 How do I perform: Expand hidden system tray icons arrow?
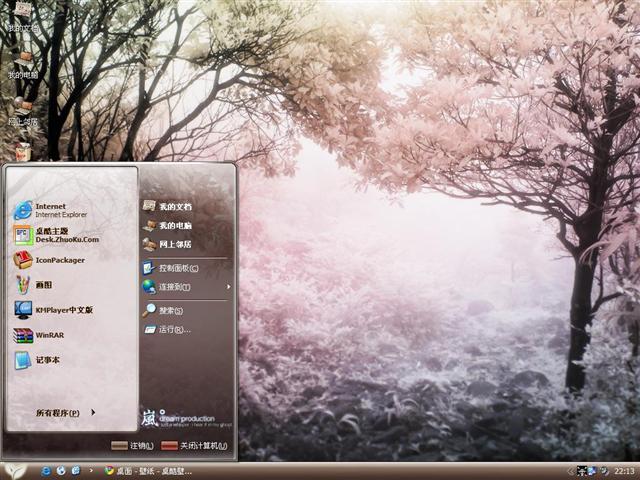coord(570,471)
